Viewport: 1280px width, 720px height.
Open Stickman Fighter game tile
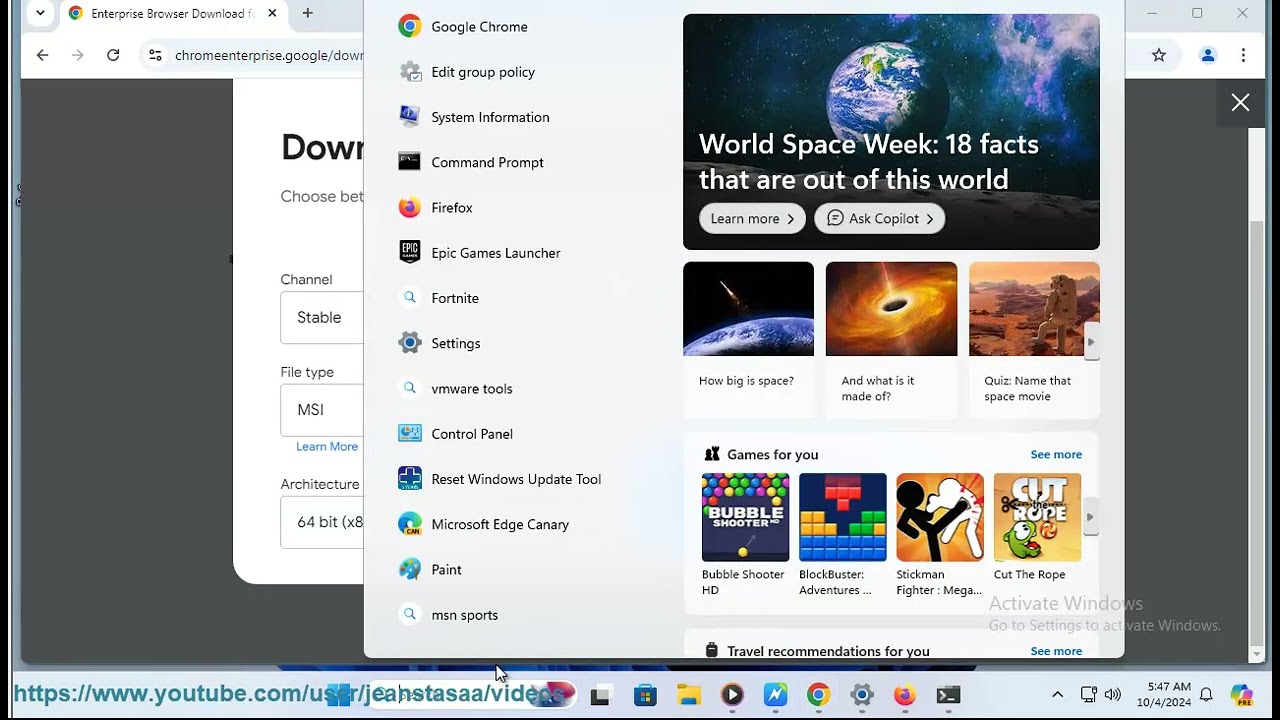[x=939, y=535]
